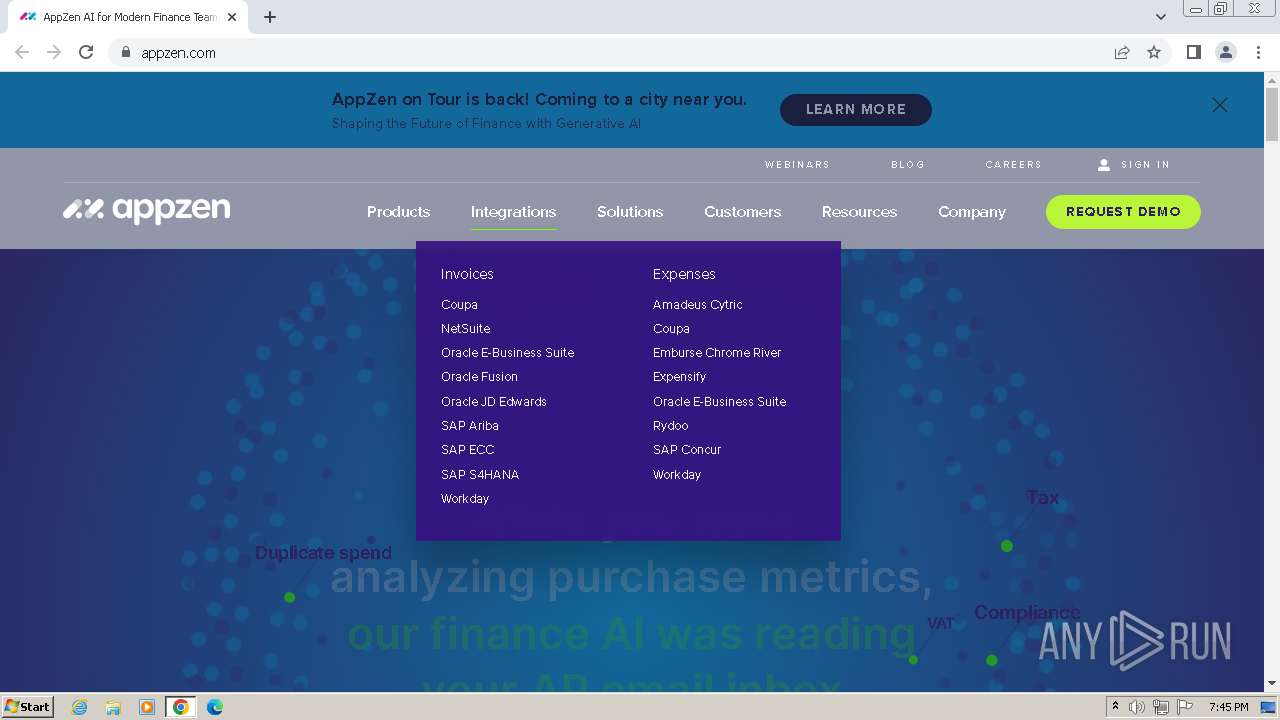The image size is (1280, 720).
Task: Click the lock icon in address bar
Action: pyautogui.click(x=126, y=52)
